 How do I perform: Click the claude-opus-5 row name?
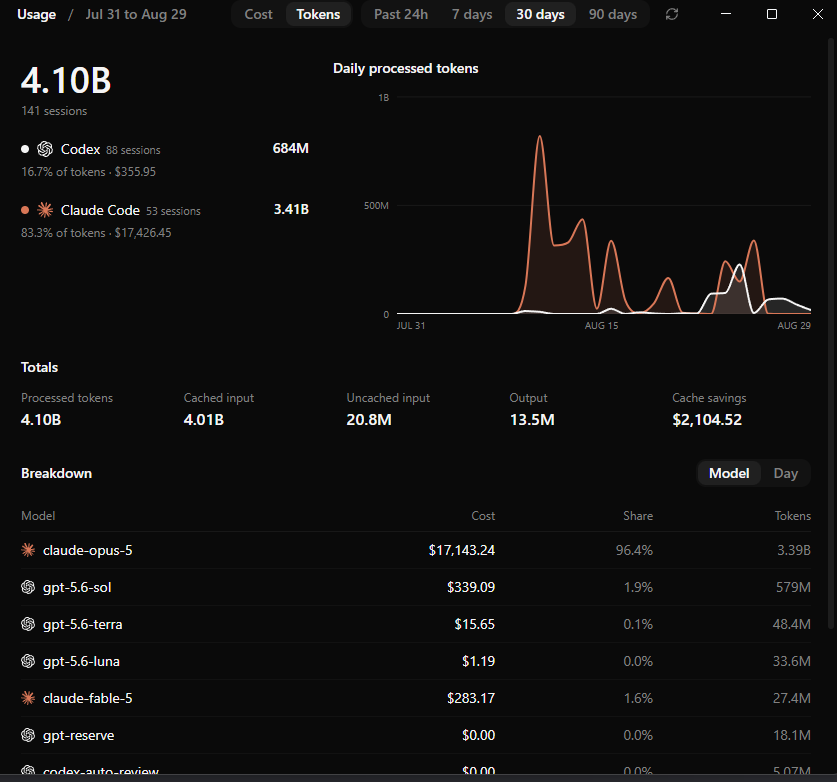[88, 550]
